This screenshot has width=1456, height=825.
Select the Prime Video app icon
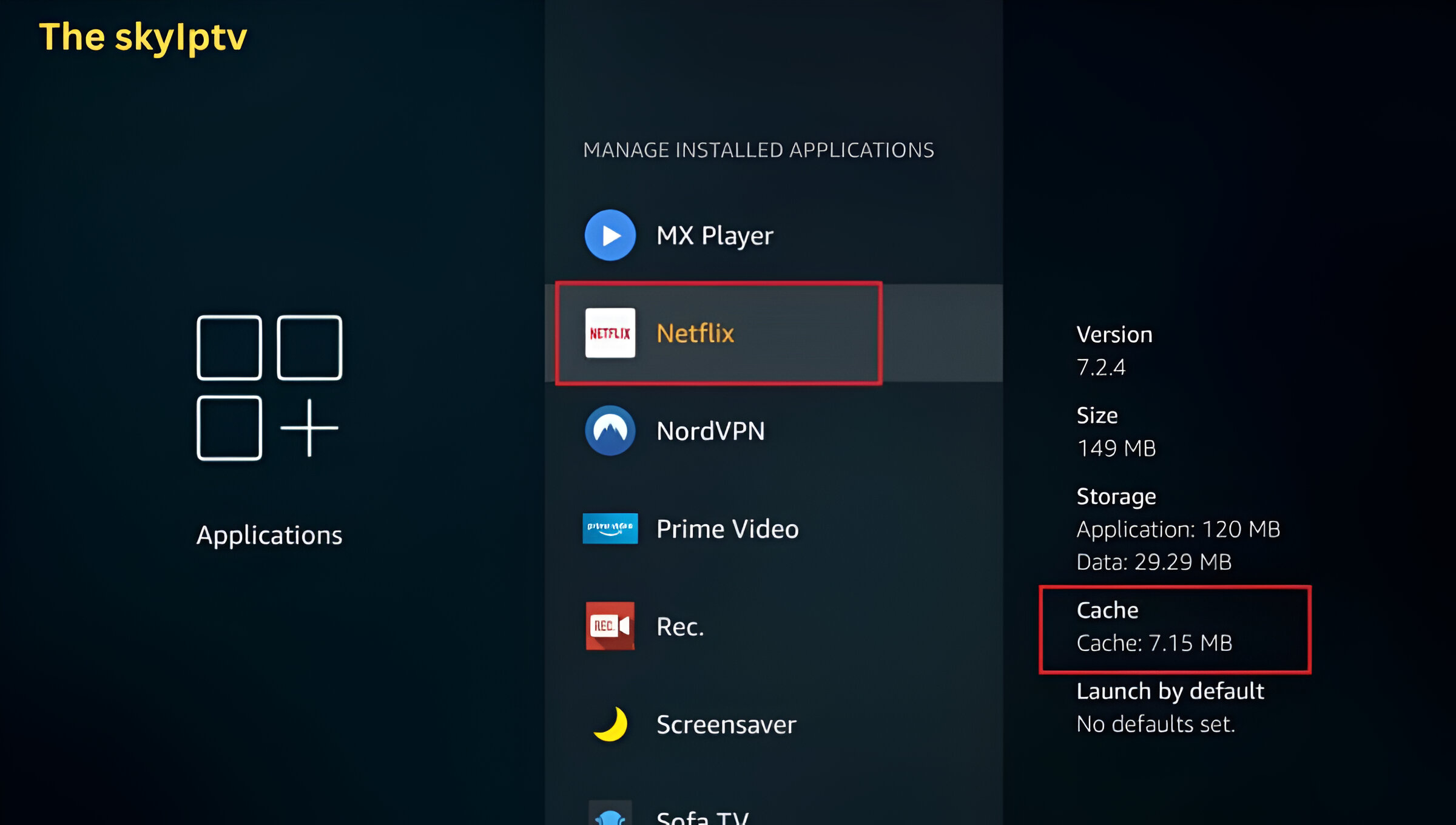point(610,528)
